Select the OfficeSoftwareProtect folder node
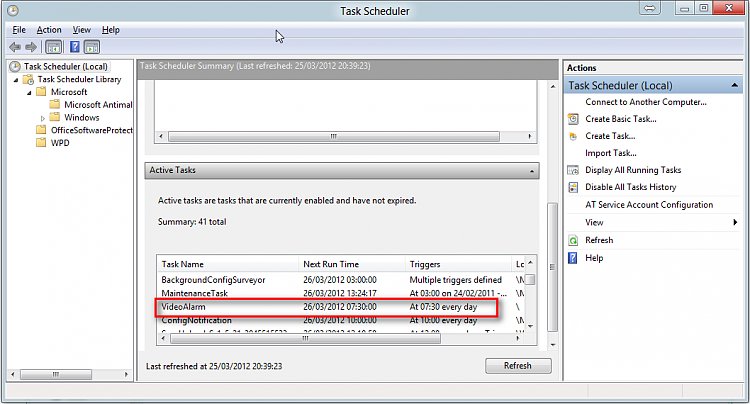This screenshot has height=404, width=750. tap(92, 130)
